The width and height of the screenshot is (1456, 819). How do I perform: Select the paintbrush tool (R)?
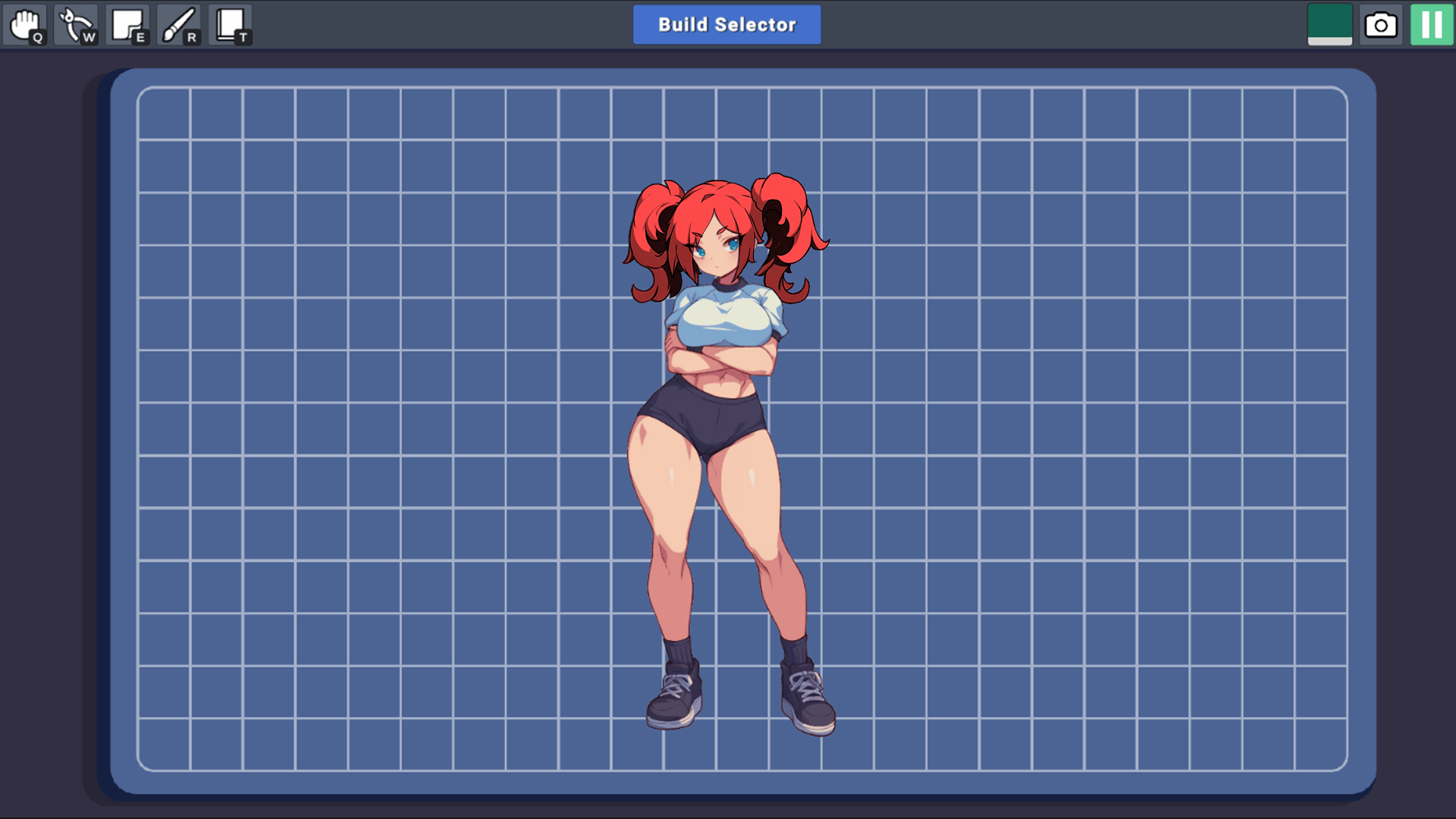coord(179,25)
